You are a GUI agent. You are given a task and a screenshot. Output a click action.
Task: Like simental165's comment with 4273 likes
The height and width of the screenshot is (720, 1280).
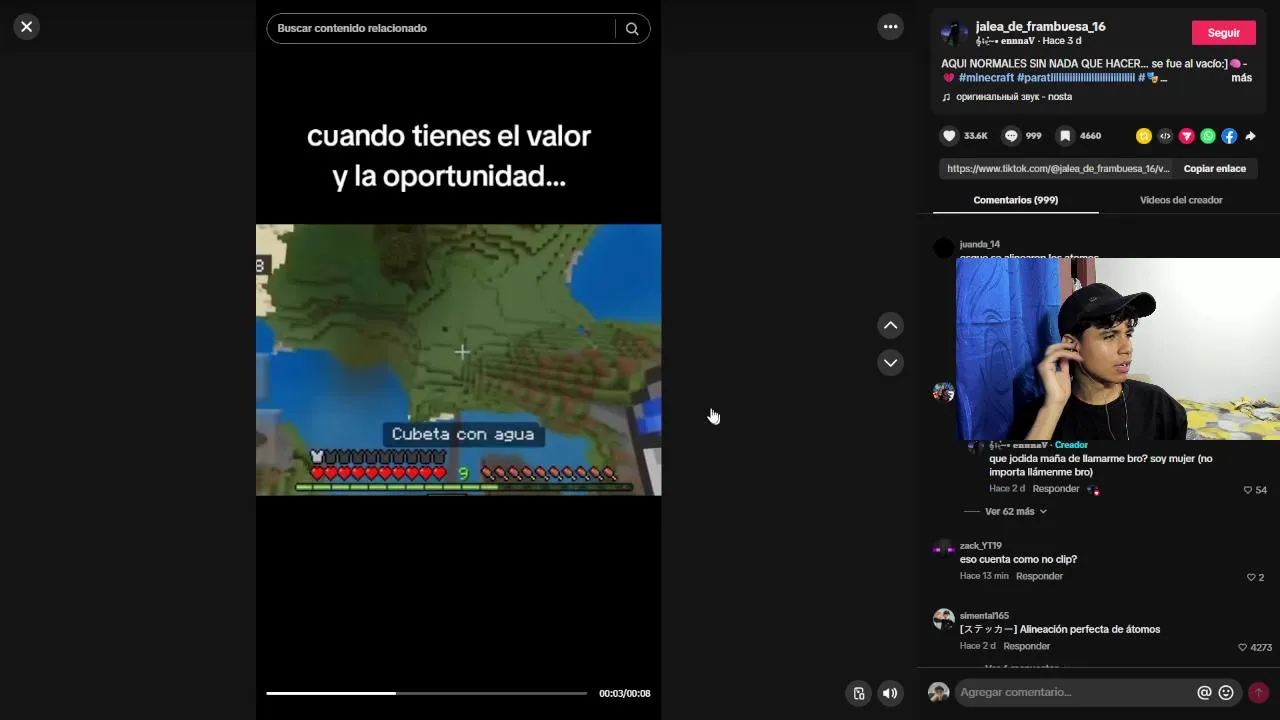pyautogui.click(x=1243, y=647)
